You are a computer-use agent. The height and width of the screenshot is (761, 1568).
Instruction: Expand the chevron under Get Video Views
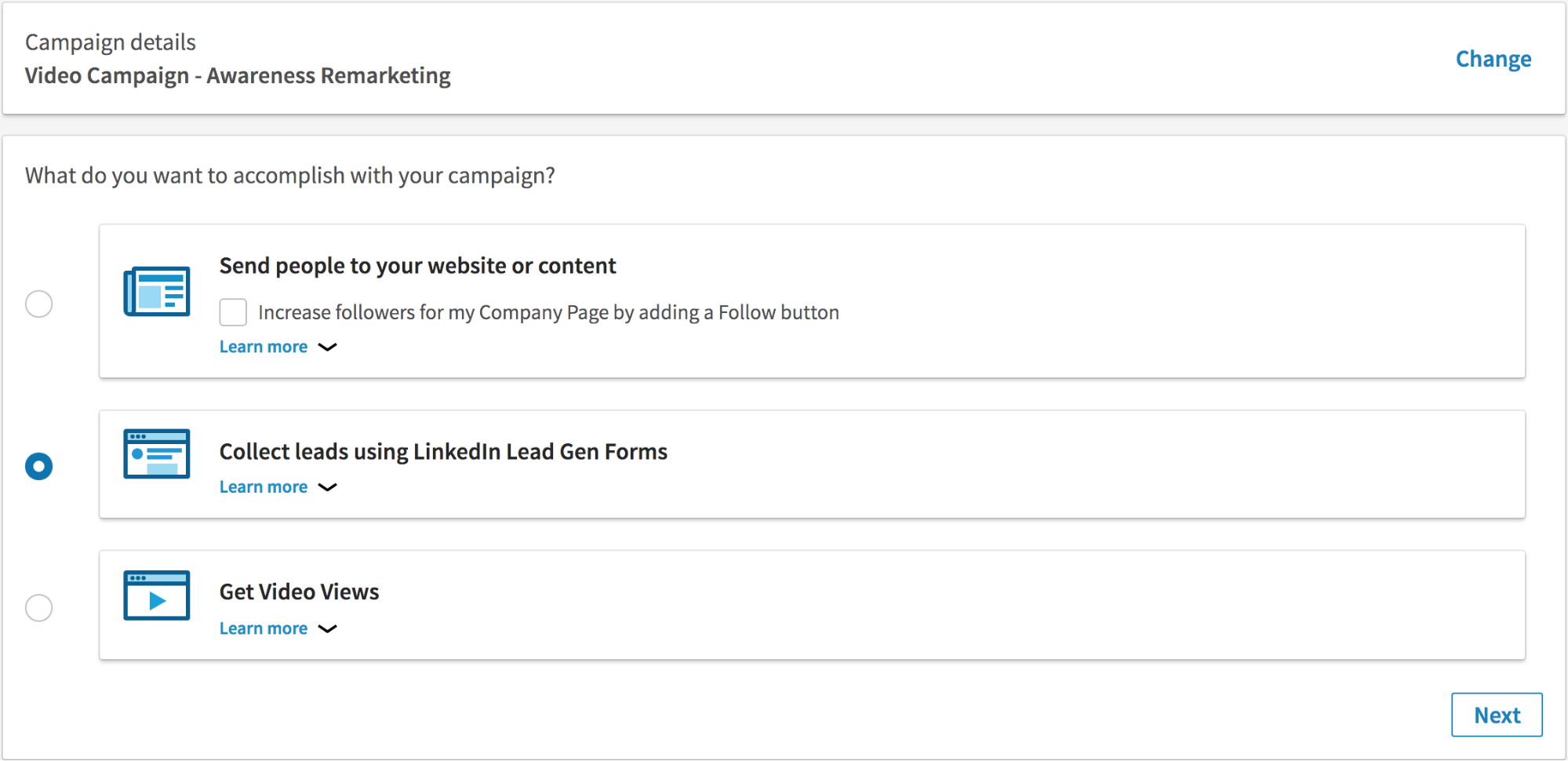pos(328,628)
